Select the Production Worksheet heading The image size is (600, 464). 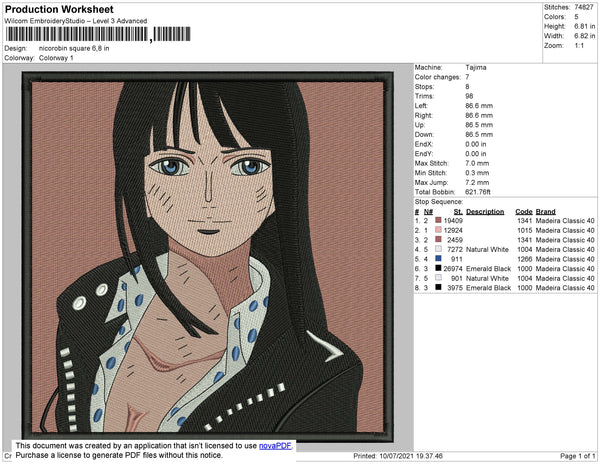click(x=59, y=10)
